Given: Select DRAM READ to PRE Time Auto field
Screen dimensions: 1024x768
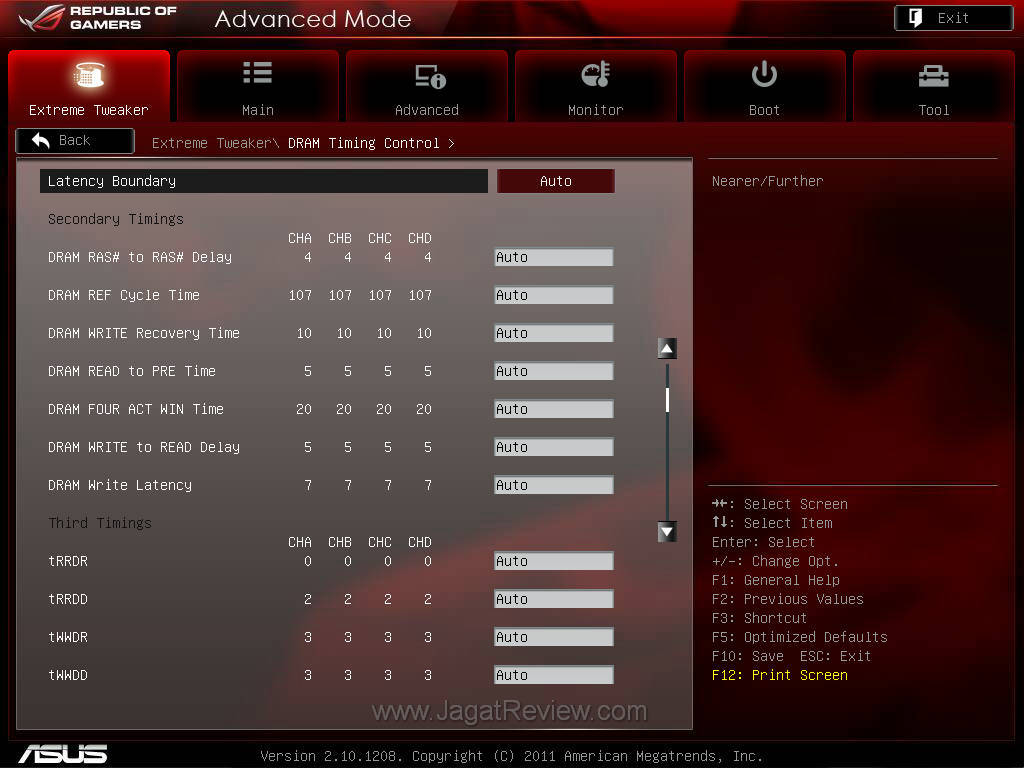Looking at the screenshot, I should tap(554, 371).
